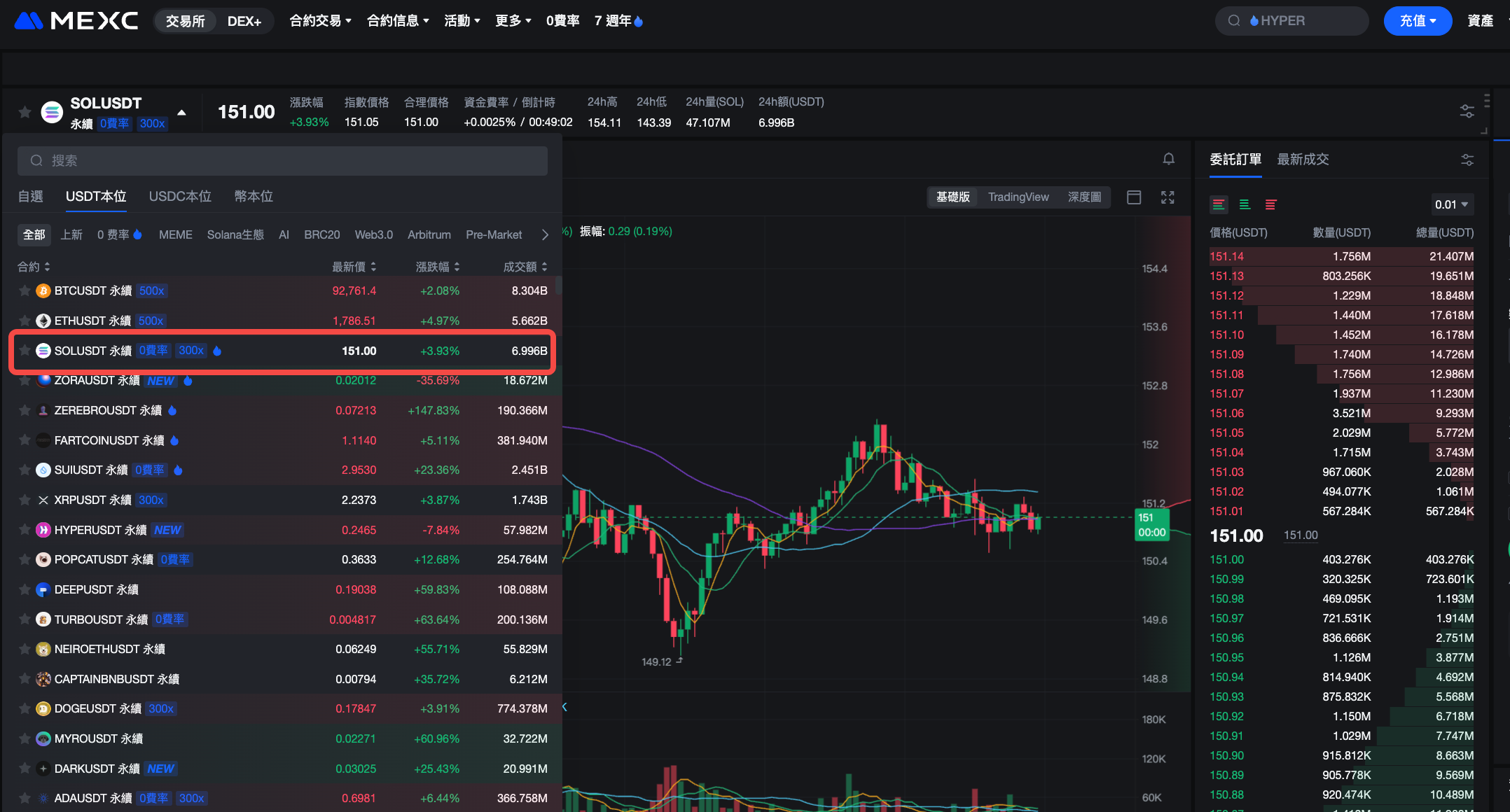Click the MEXC logo
Viewport: 1510px width, 812px height.
(76, 21)
